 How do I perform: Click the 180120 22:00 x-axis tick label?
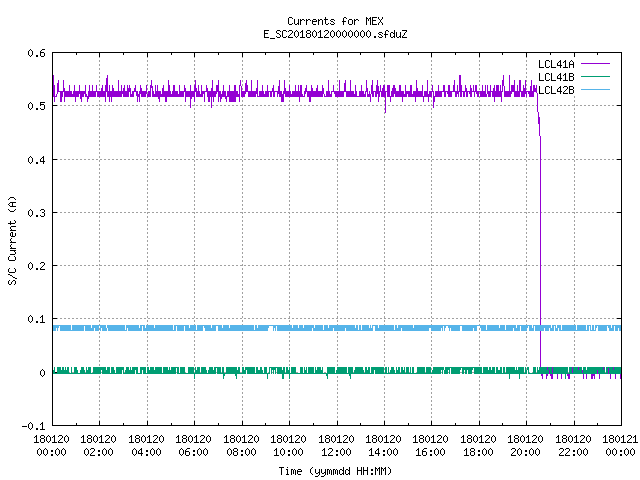pos(573,446)
